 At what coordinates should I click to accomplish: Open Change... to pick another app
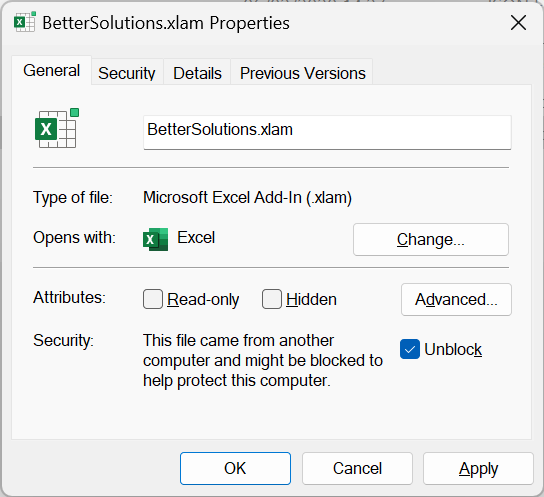431,240
